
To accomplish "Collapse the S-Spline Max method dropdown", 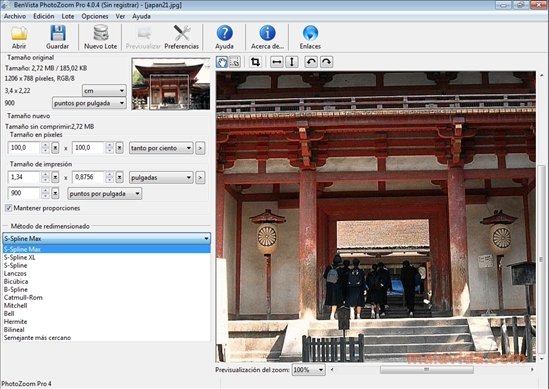I will [x=106, y=238].
